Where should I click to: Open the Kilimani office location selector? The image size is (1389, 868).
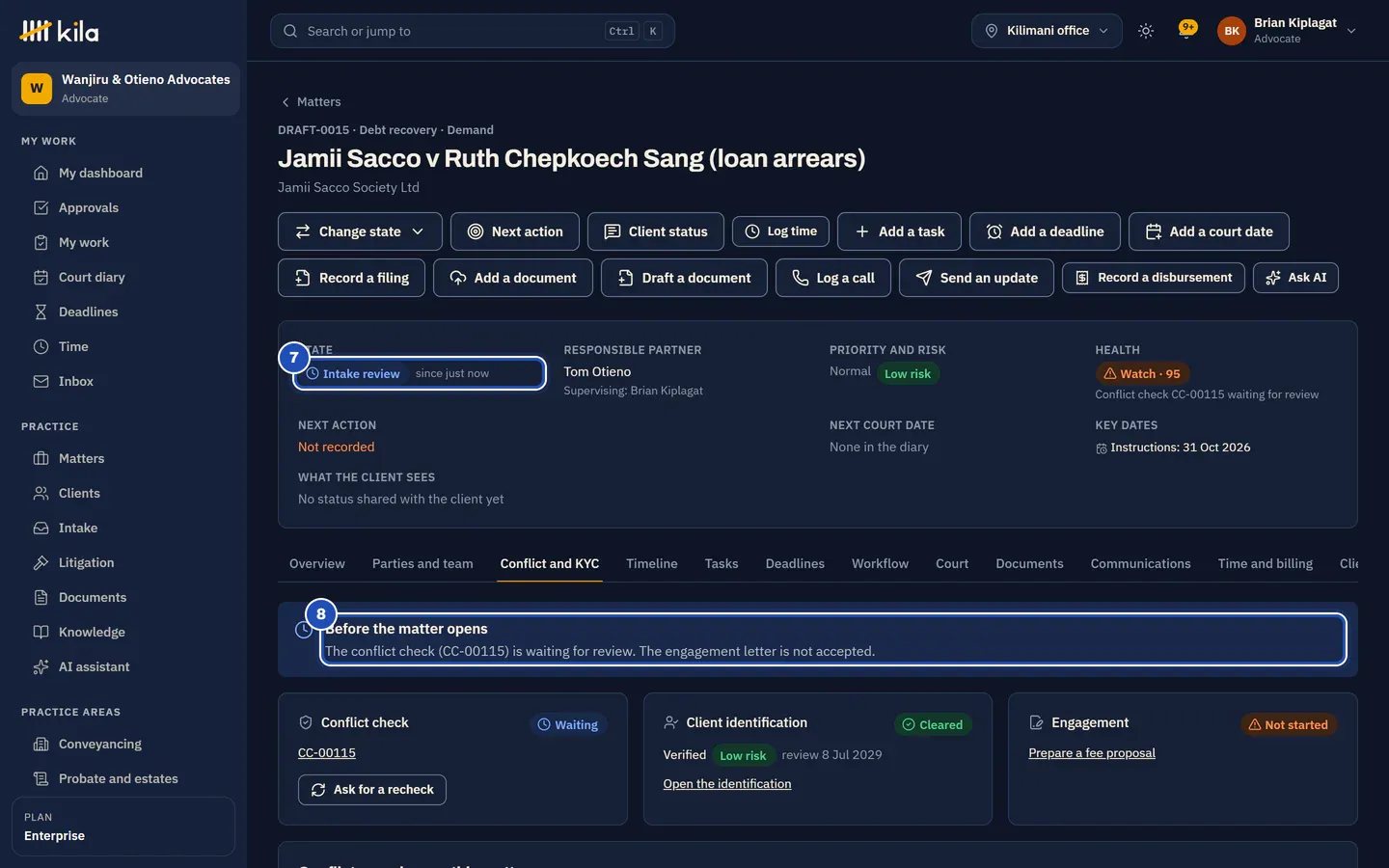[x=1047, y=31]
